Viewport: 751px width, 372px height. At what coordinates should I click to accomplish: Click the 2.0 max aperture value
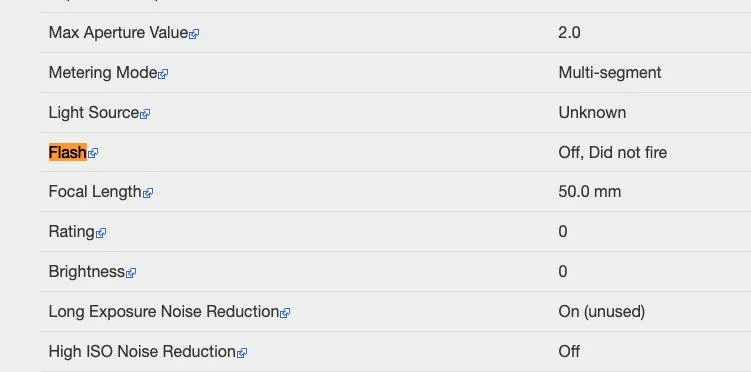pos(569,33)
